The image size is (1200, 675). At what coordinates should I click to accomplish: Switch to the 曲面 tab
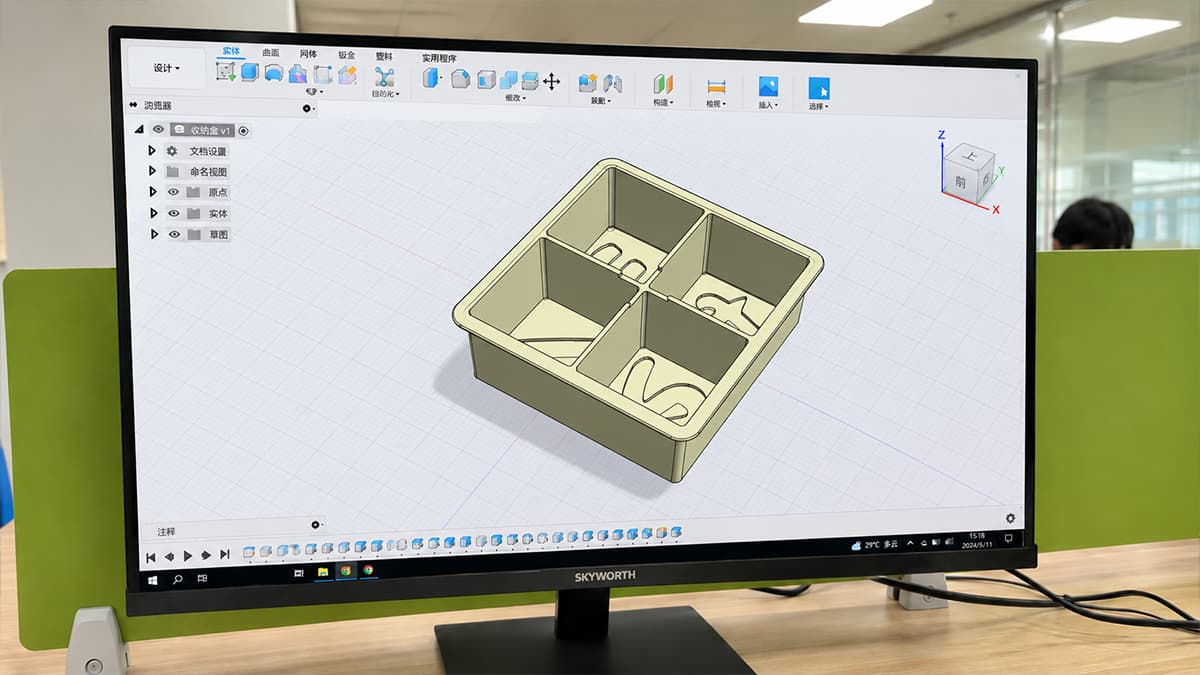point(271,52)
